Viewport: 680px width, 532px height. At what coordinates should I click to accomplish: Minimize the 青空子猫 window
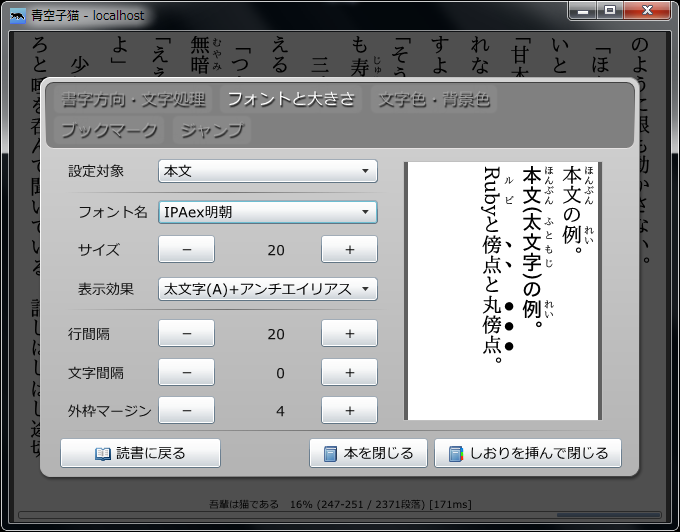click(x=583, y=10)
